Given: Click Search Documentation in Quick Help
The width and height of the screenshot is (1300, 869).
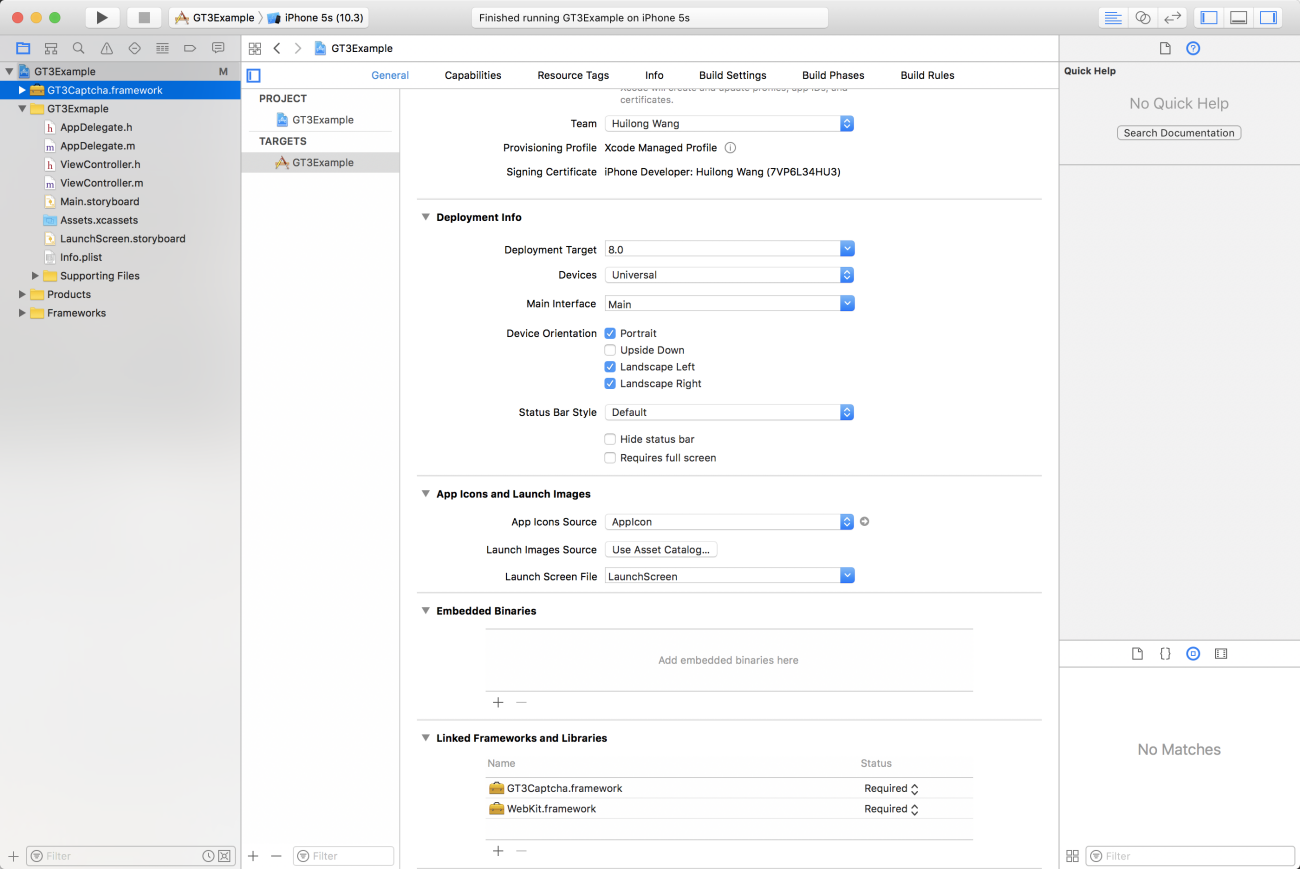Looking at the screenshot, I should 1178,132.
